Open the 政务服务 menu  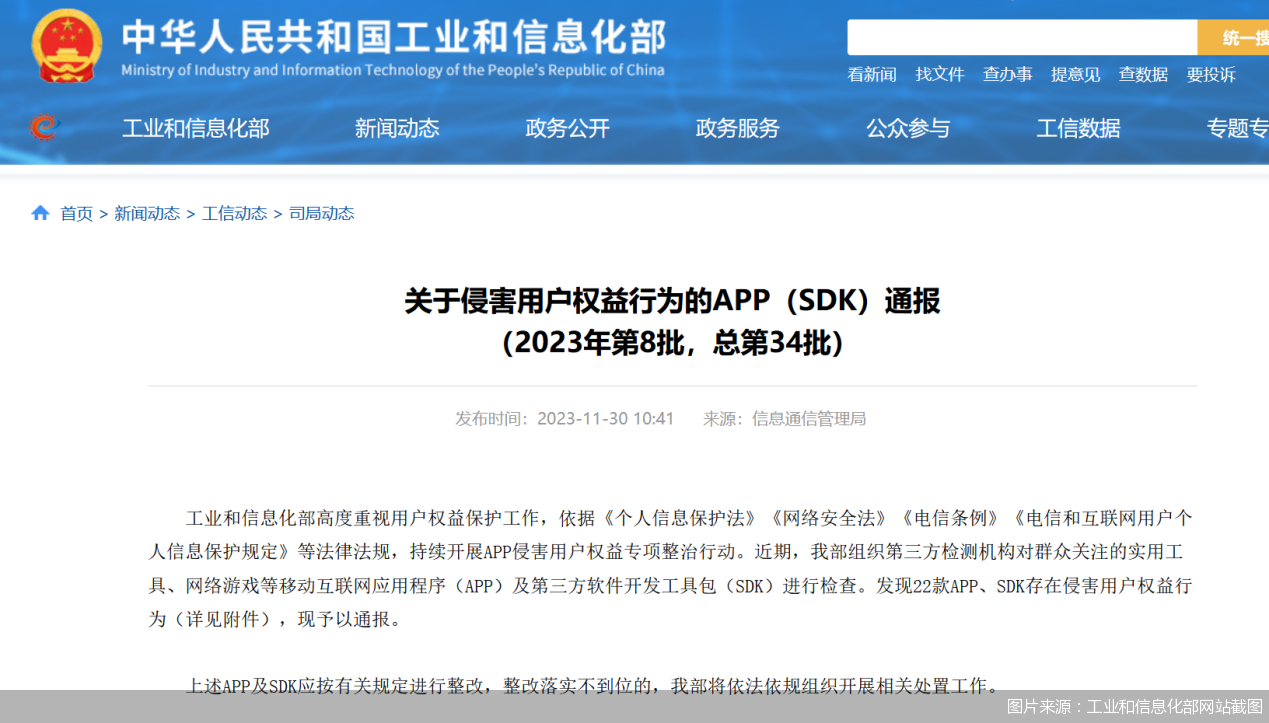(737, 128)
